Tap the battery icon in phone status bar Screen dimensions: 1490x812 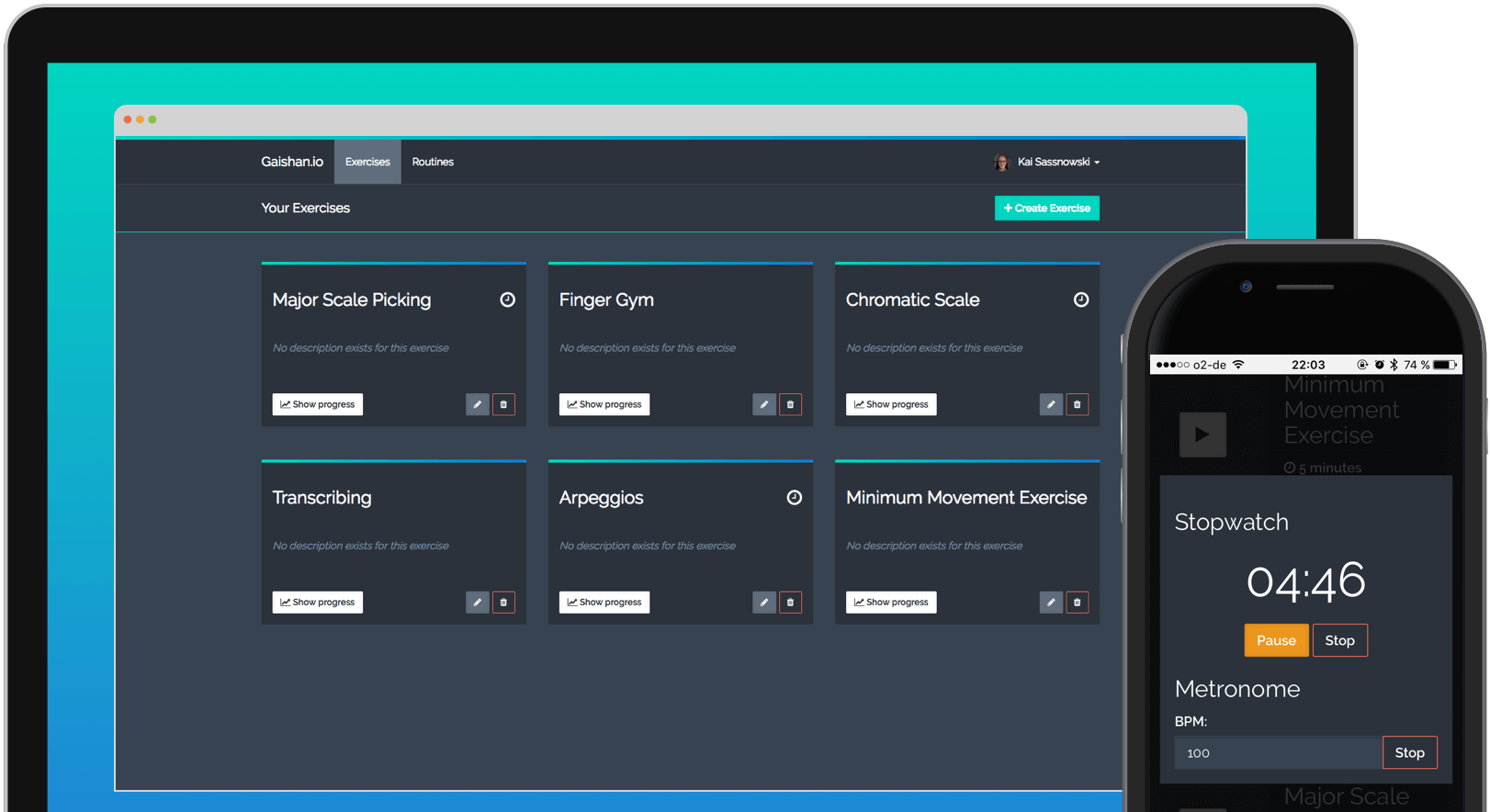click(1446, 365)
